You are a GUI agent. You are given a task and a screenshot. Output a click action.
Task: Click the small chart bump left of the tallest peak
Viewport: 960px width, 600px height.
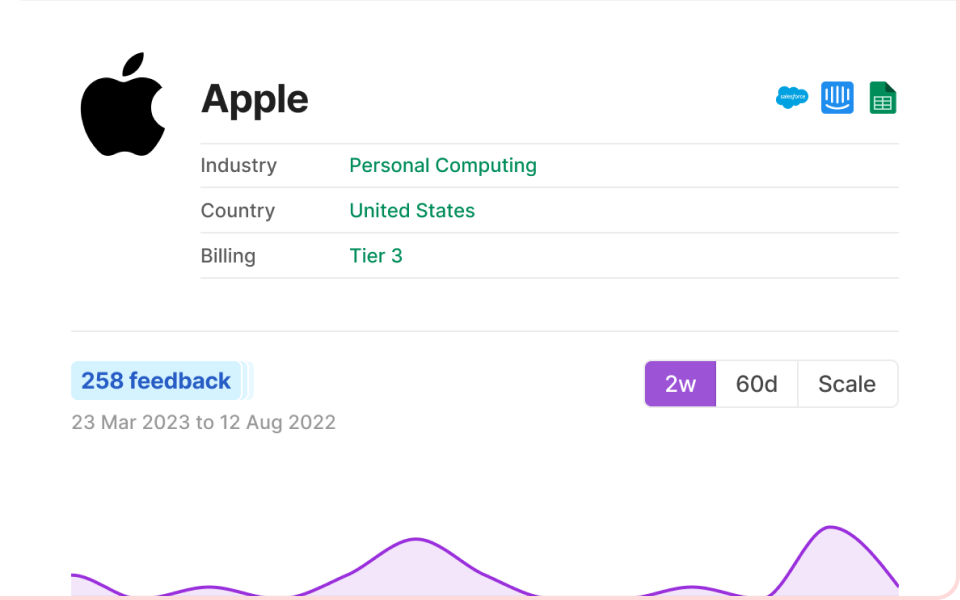tap(690, 587)
